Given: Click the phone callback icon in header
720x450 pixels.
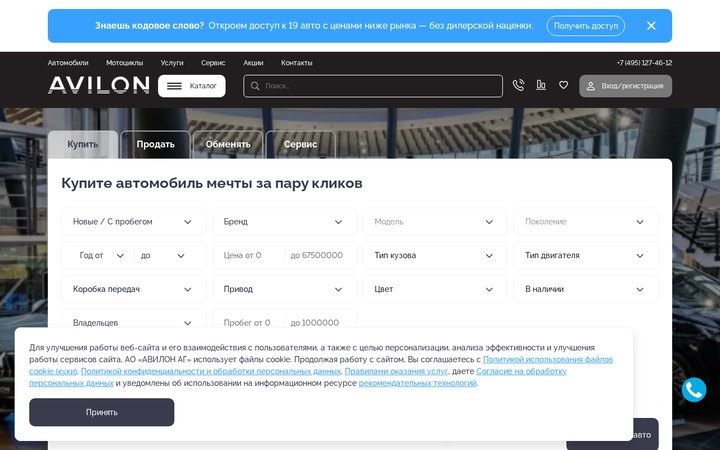Looking at the screenshot, I should tap(518, 85).
